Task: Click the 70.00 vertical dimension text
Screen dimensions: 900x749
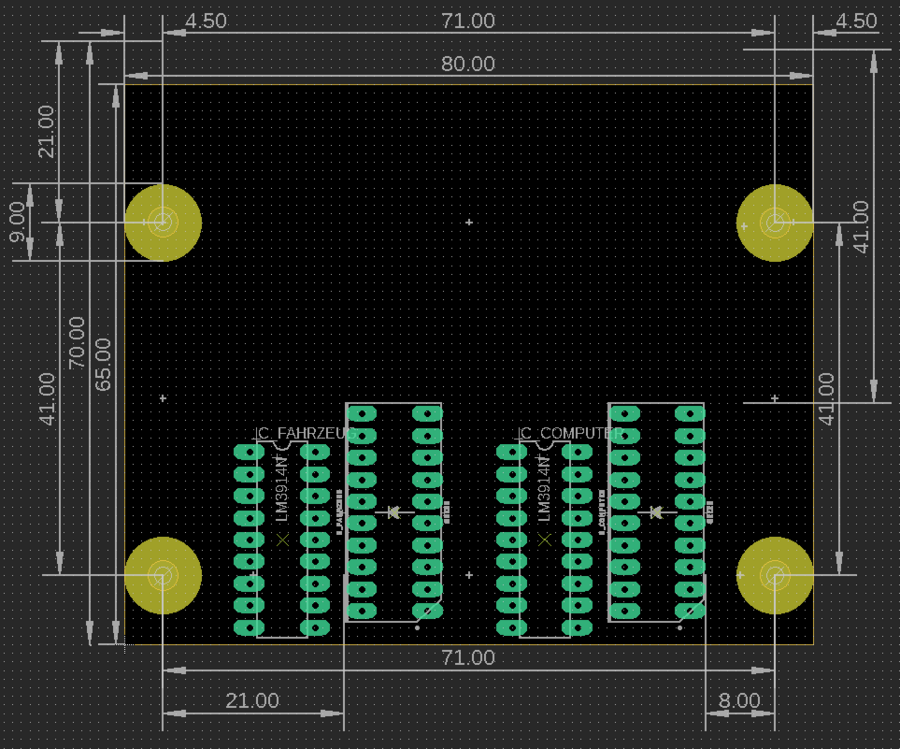Action: click(x=77, y=343)
